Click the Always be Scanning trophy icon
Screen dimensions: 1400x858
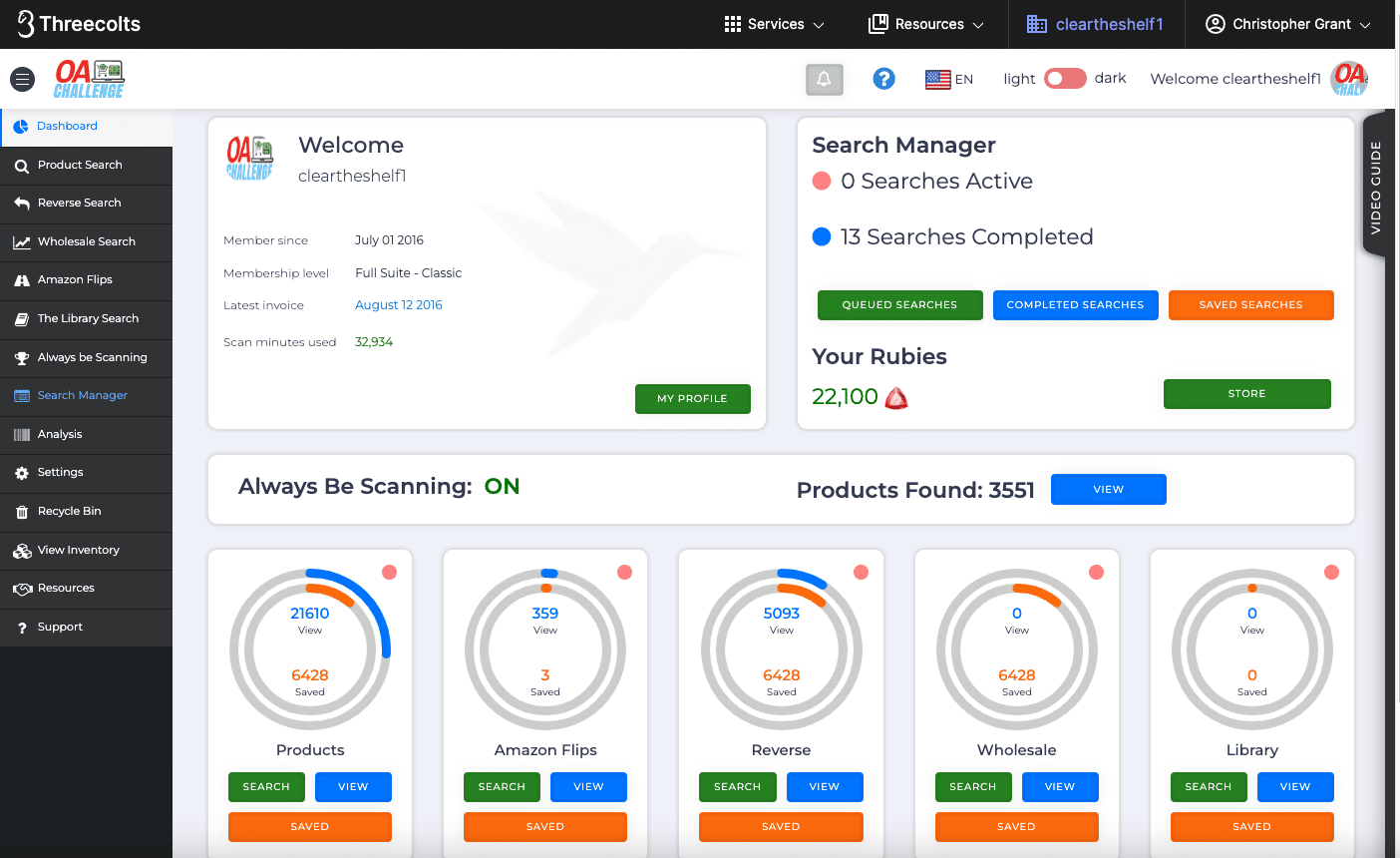(21, 358)
